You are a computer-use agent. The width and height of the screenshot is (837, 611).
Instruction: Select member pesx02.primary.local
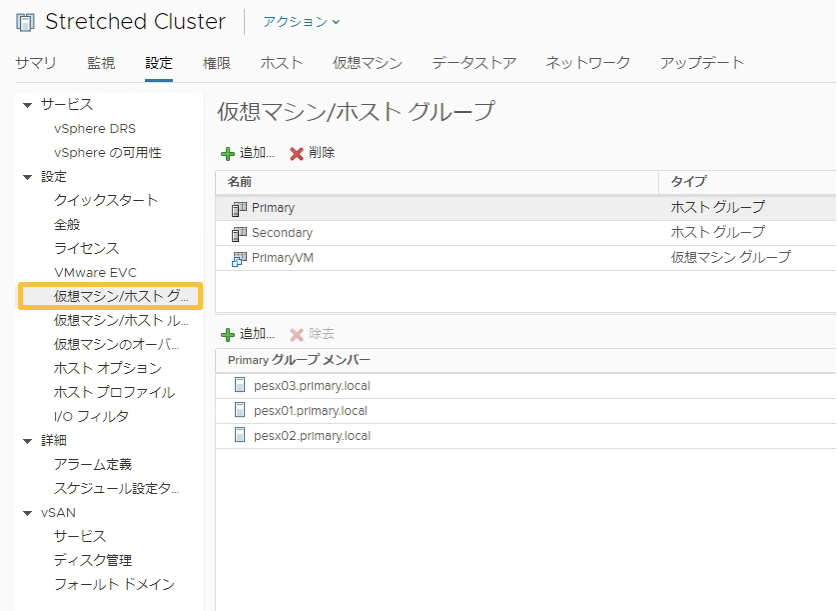(x=312, y=436)
